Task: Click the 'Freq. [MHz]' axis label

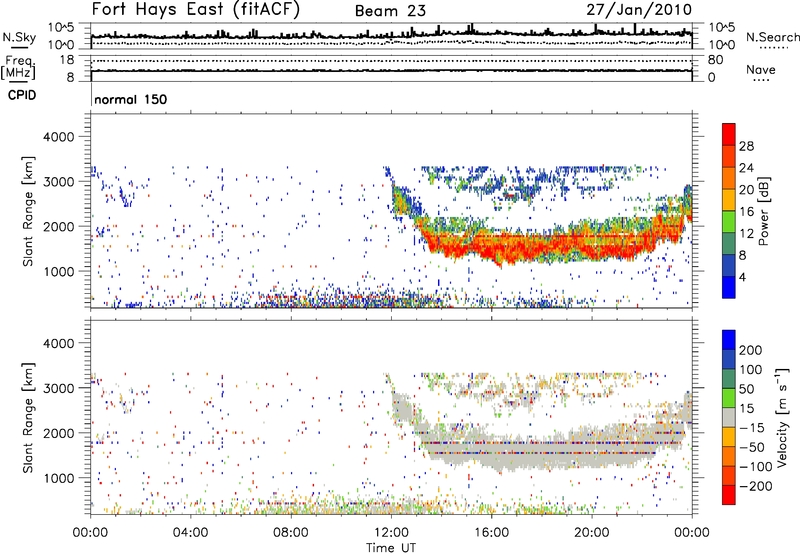Action: (x=18, y=67)
